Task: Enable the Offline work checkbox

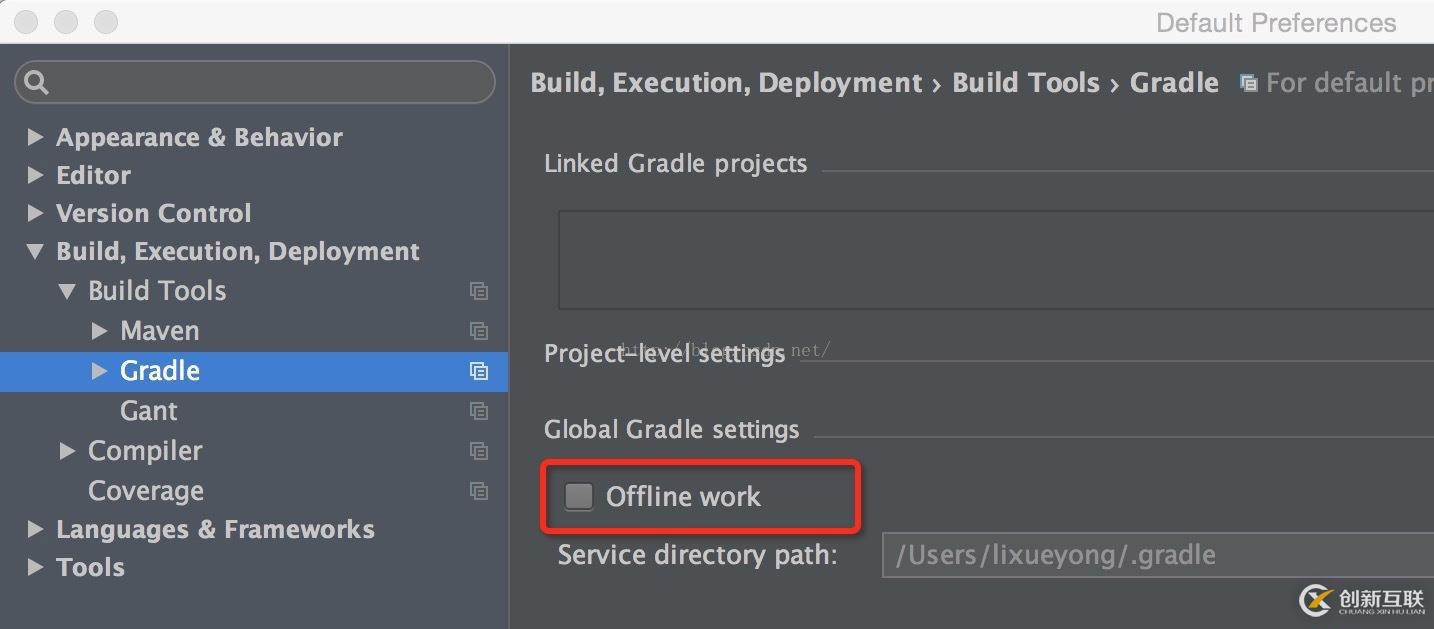Action: pos(579,496)
